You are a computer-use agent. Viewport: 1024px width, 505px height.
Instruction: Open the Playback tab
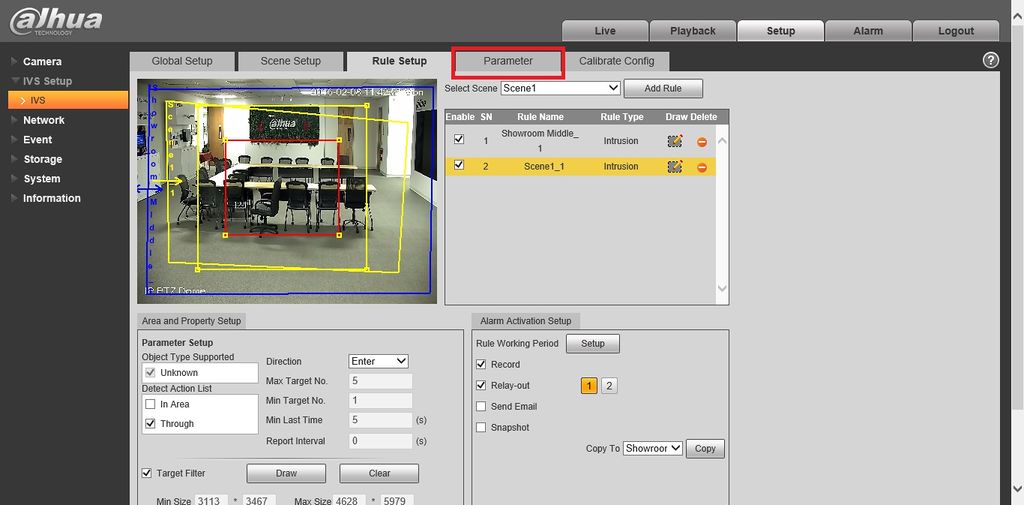pos(693,31)
